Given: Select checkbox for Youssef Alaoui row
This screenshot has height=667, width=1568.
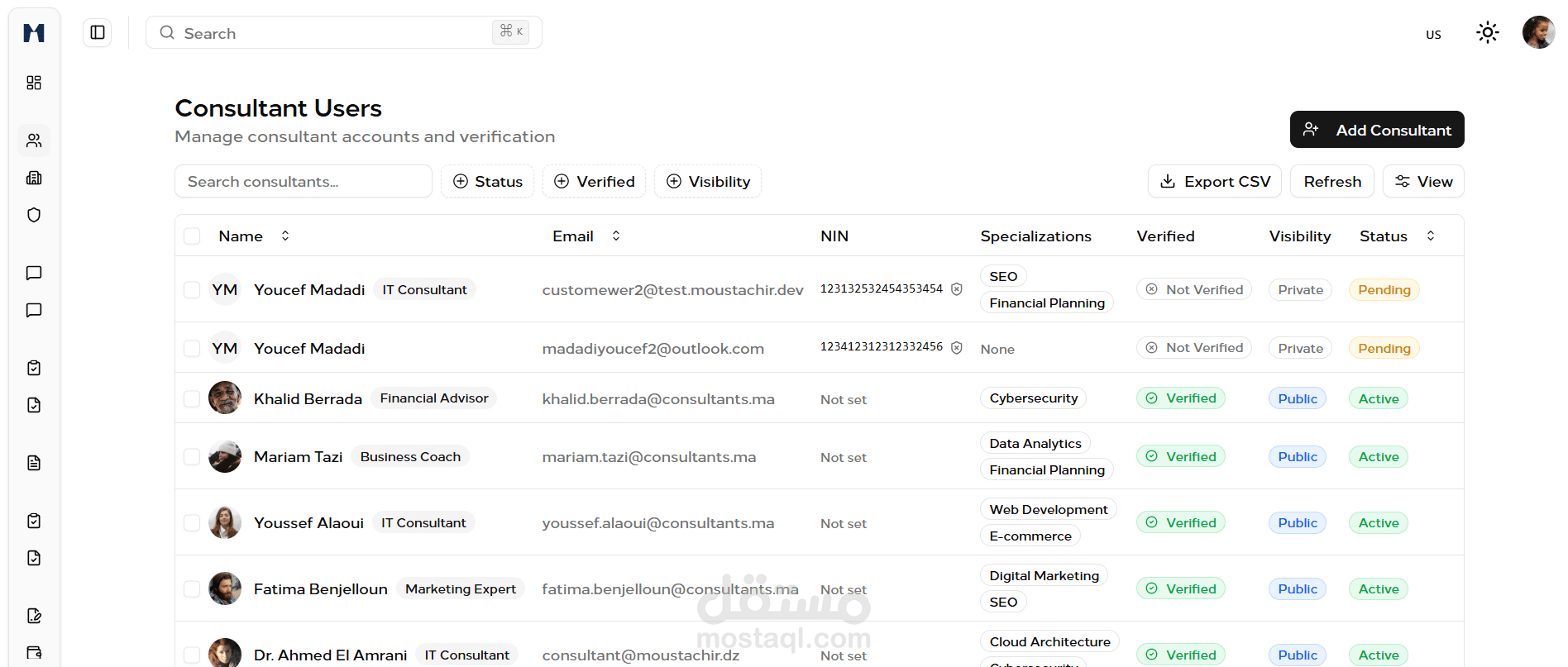Looking at the screenshot, I should tap(192, 522).
